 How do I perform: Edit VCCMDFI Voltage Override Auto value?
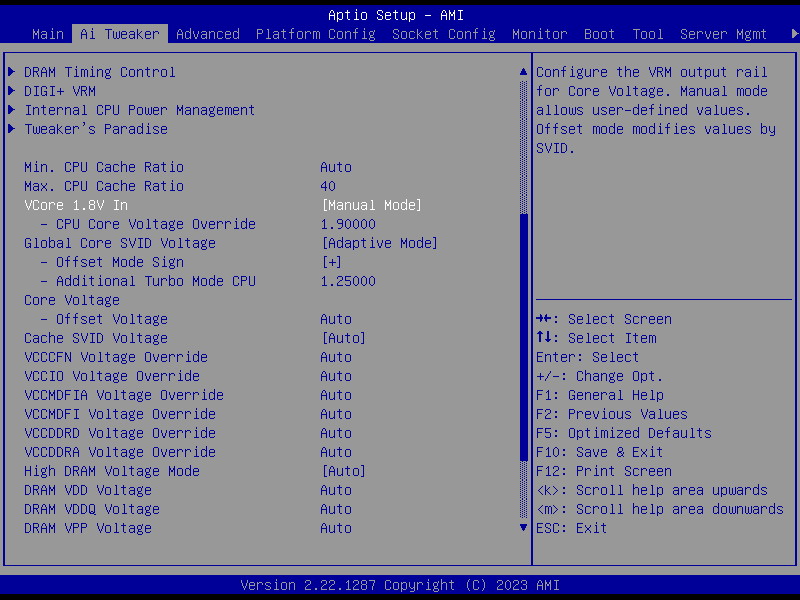[x=336, y=414]
